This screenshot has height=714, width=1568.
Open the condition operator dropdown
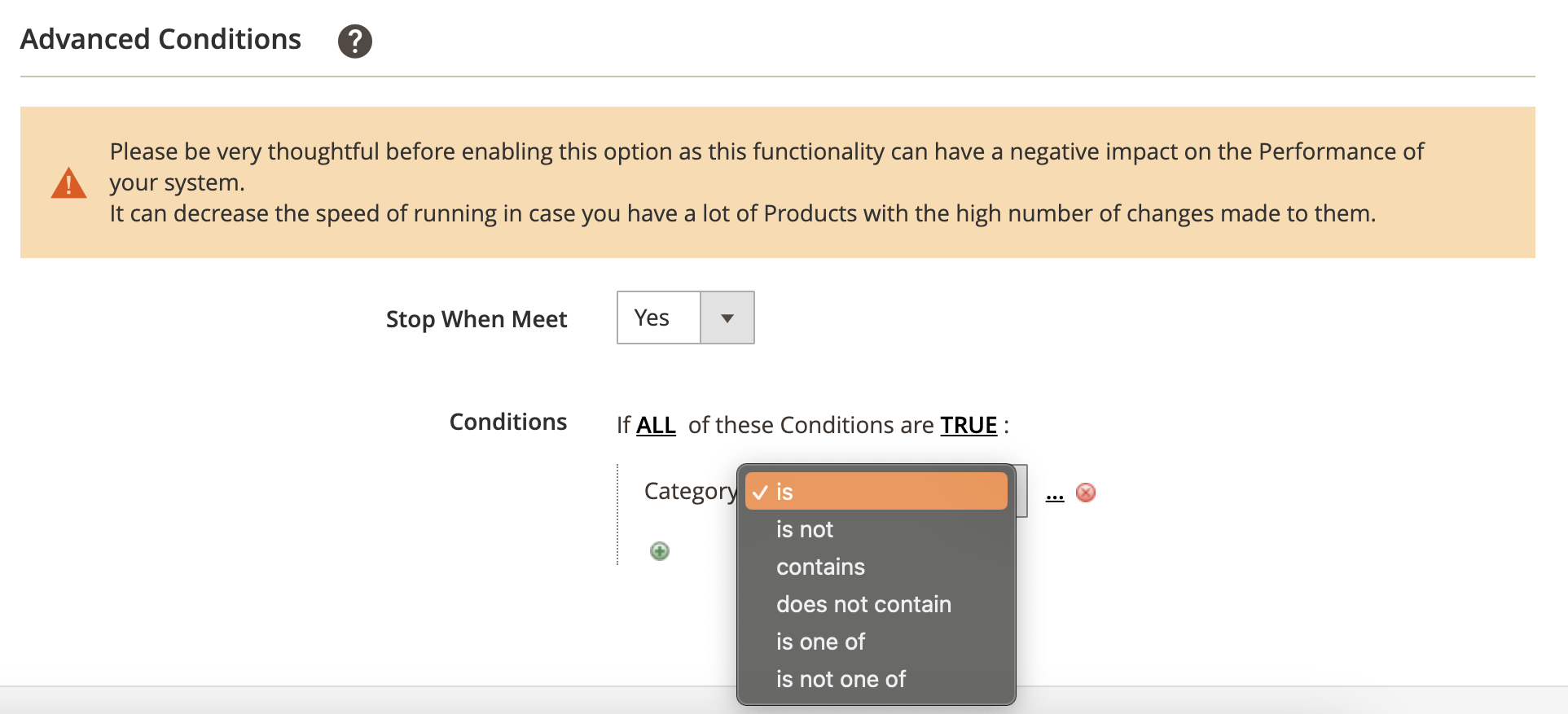(876, 491)
